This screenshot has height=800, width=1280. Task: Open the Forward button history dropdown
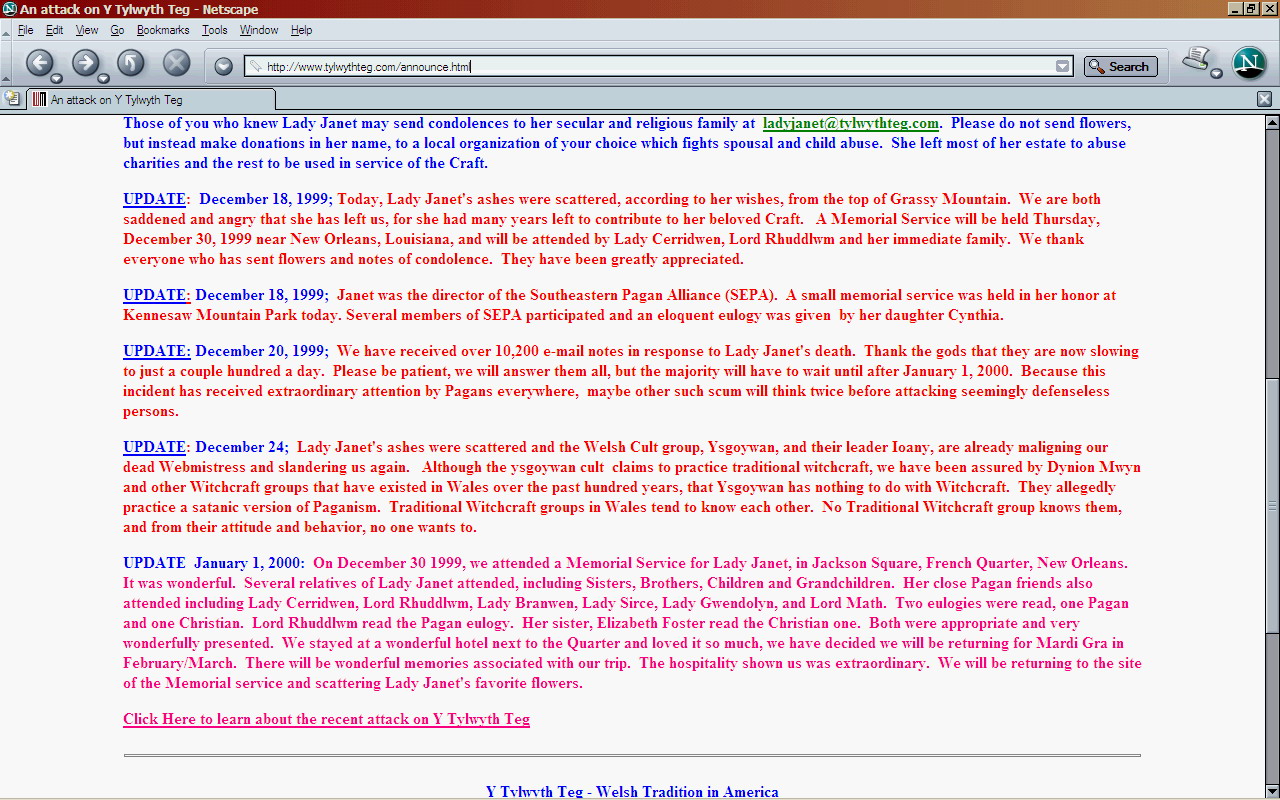pyautogui.click(x=103, y=78)
